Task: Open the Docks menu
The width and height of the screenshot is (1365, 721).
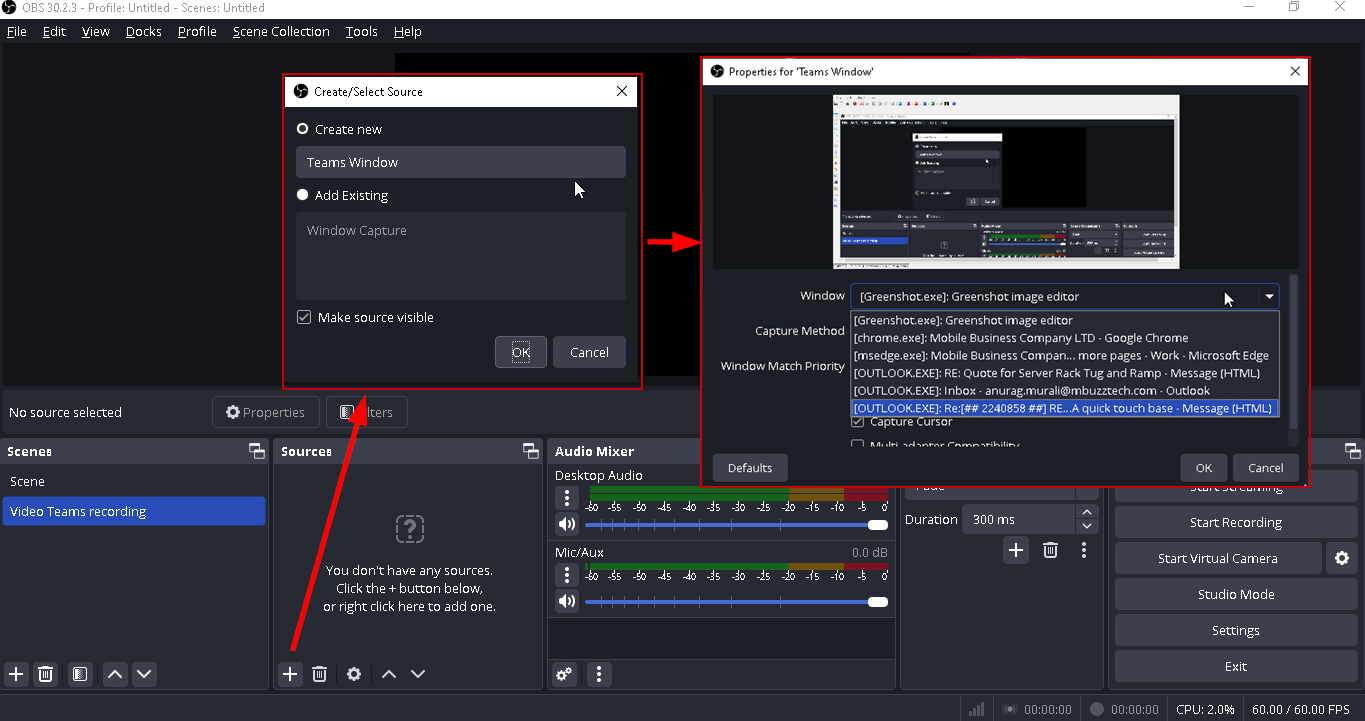Action: coord(144,31)
